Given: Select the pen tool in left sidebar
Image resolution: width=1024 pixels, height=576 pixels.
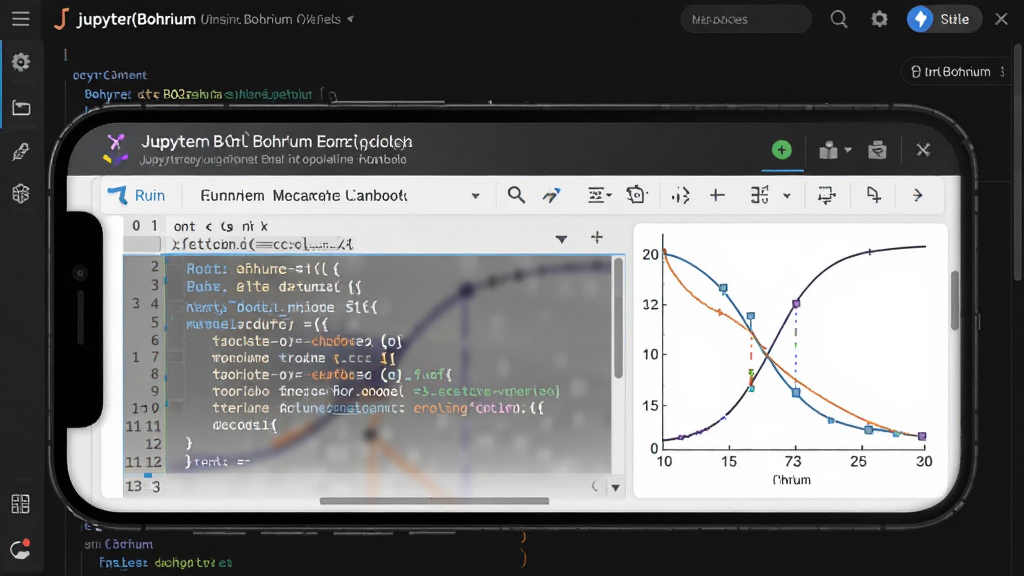Looking at the screenshot, I should pyautogui.click(x=21, y=152).
